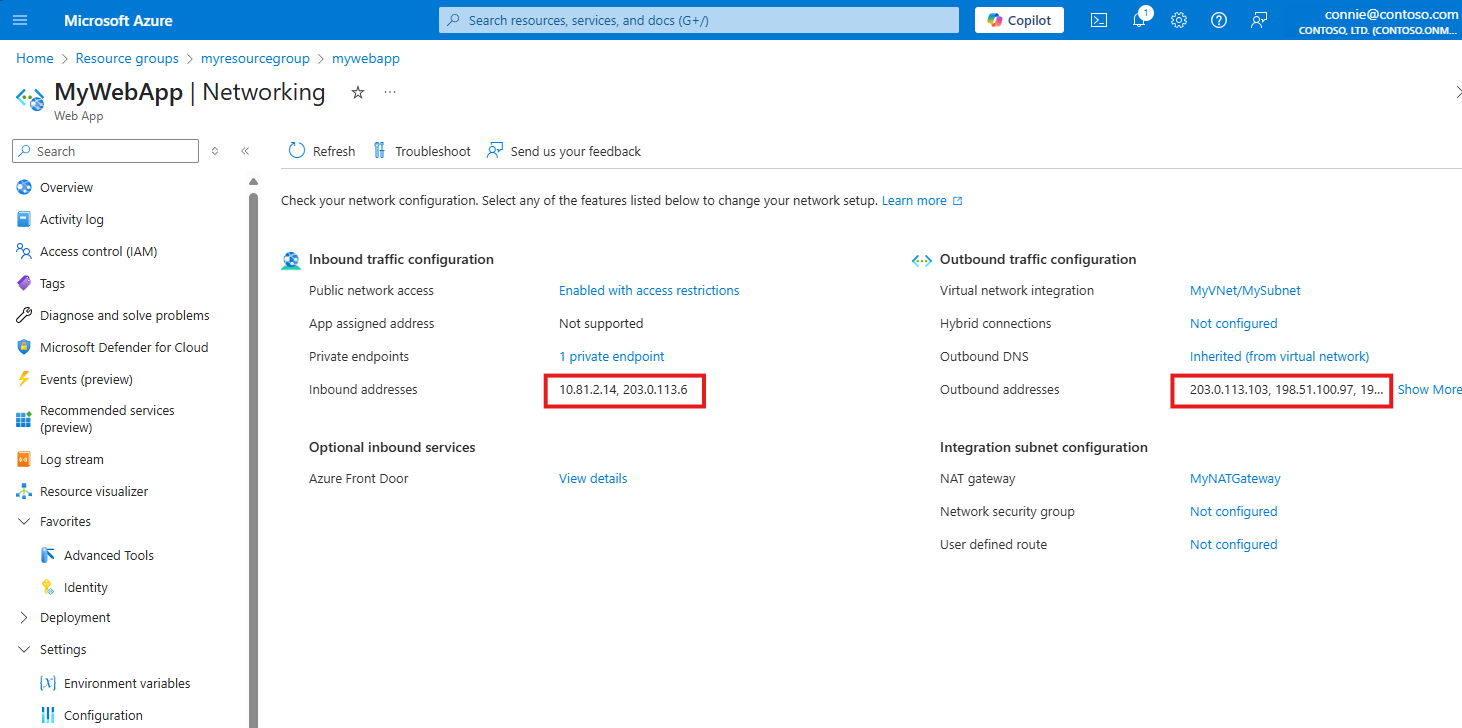Viewport: 1462px width, 728px height.
Task: Click the global resources search box
Action: click(698, 20)
